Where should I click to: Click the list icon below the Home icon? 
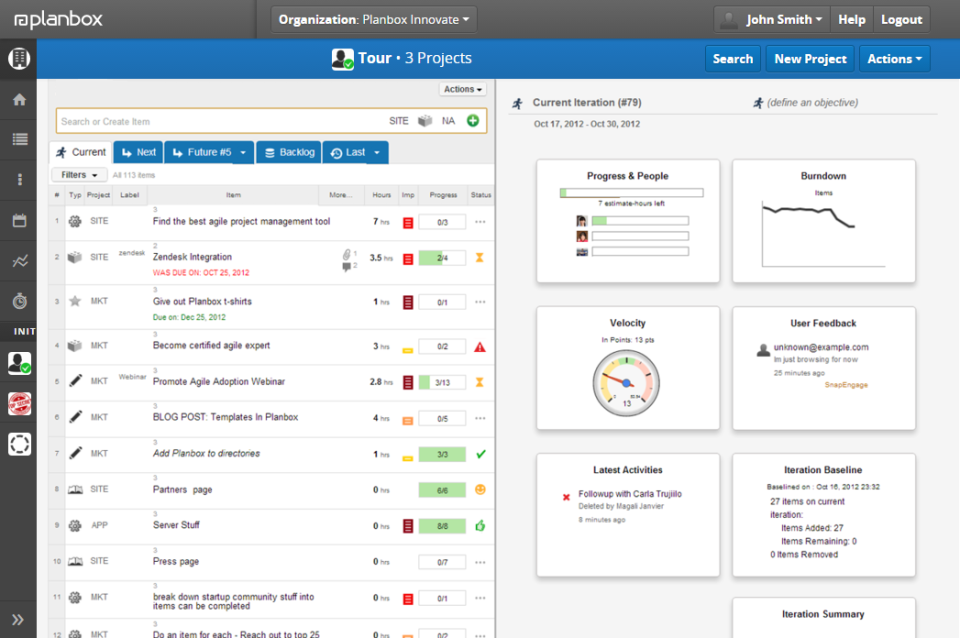click(19, 139)
